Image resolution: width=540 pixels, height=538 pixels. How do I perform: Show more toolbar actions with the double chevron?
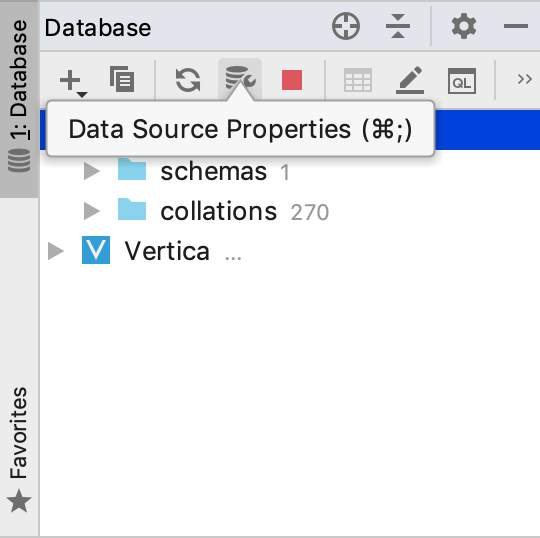click(525, 79)
